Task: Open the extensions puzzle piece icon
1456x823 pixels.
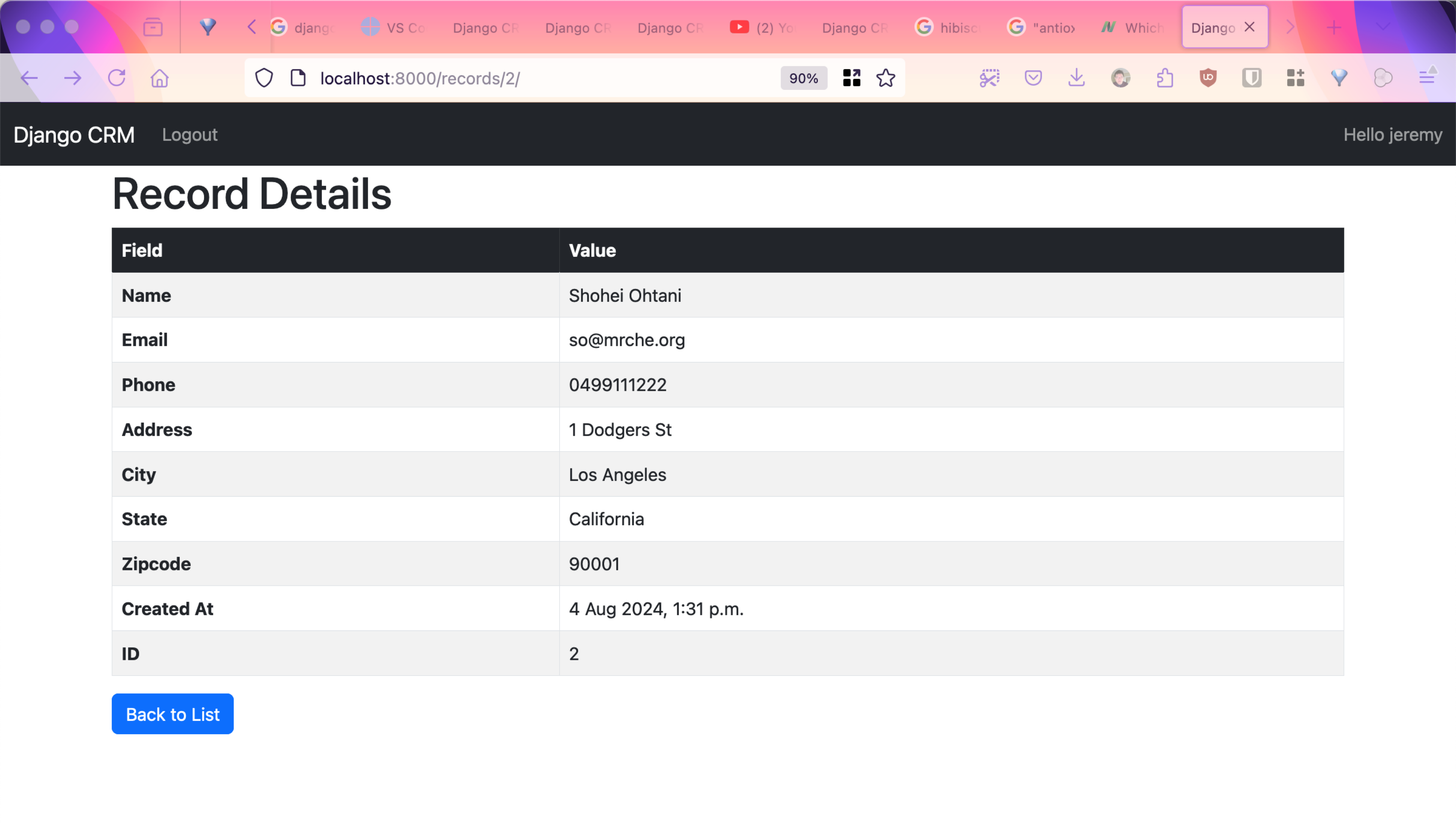Action: (1164, 78)
